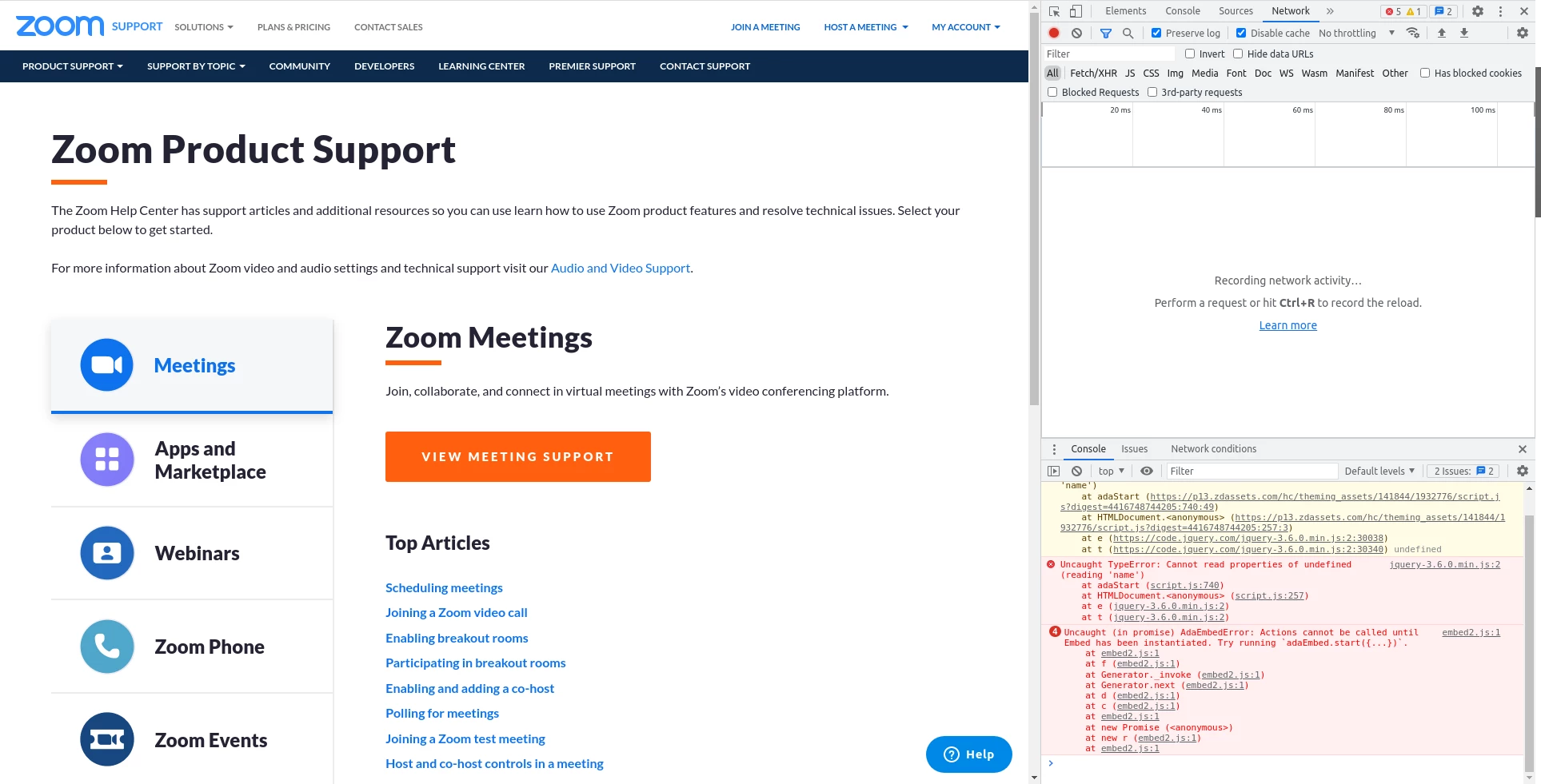The image size is (1541, 784).
Task: Click the Zoom logo in header
Action: (60, 26)
